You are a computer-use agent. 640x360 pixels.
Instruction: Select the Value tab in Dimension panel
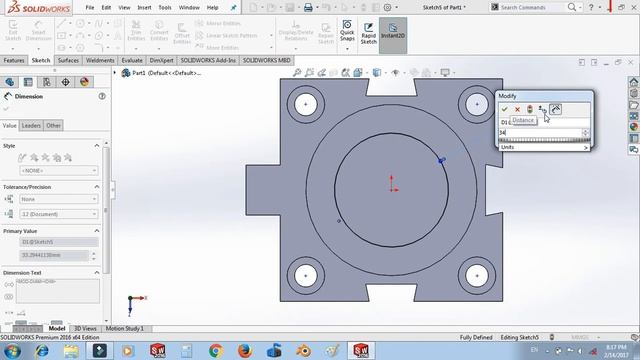[9, 125]
